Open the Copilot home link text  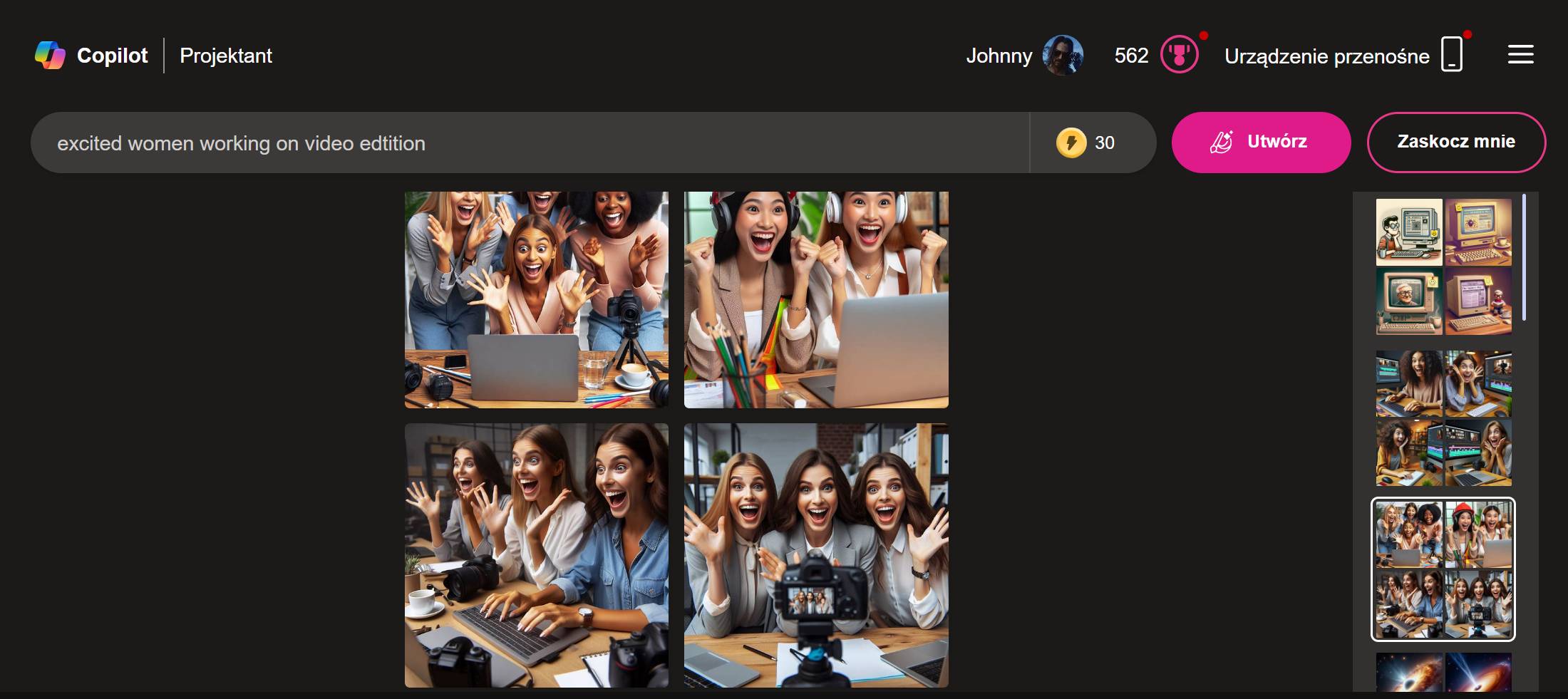112,56
